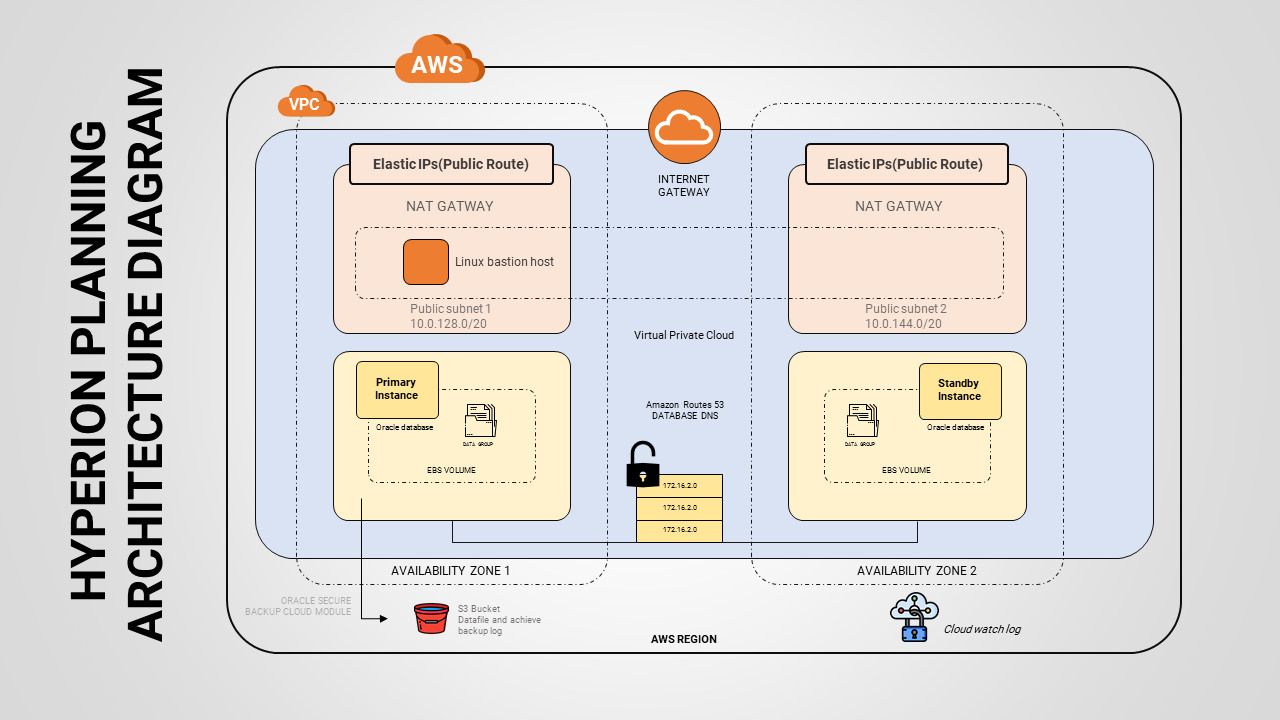Image resolution: width=1280 pixels, height=720 pixels.
Task: Click the ORACLE SECURE BACKUP CLOUD MODULE text
Action: [x=298, y=606]
